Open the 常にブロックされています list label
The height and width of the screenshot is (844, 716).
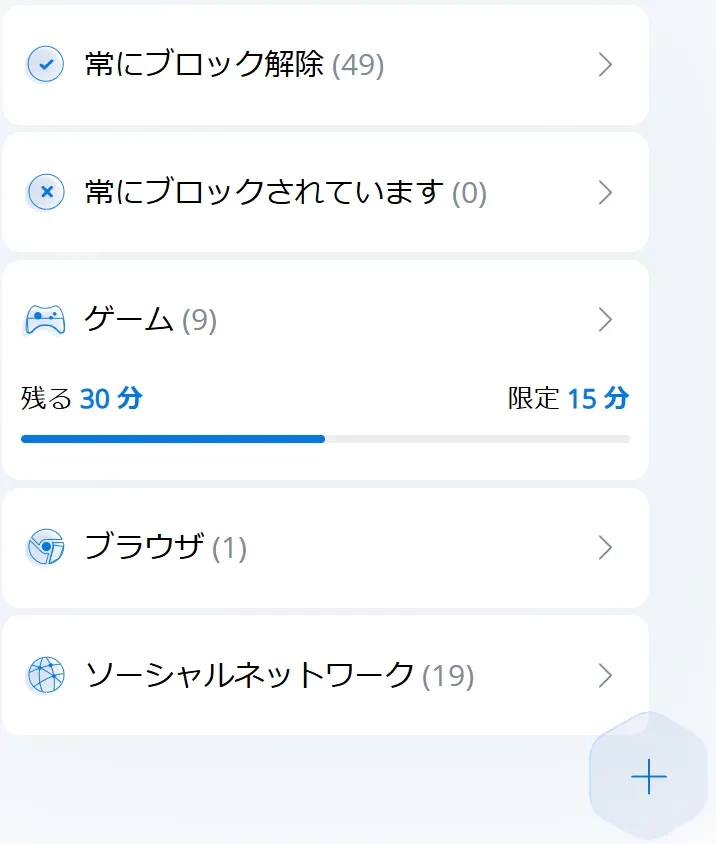coord(264,192)
